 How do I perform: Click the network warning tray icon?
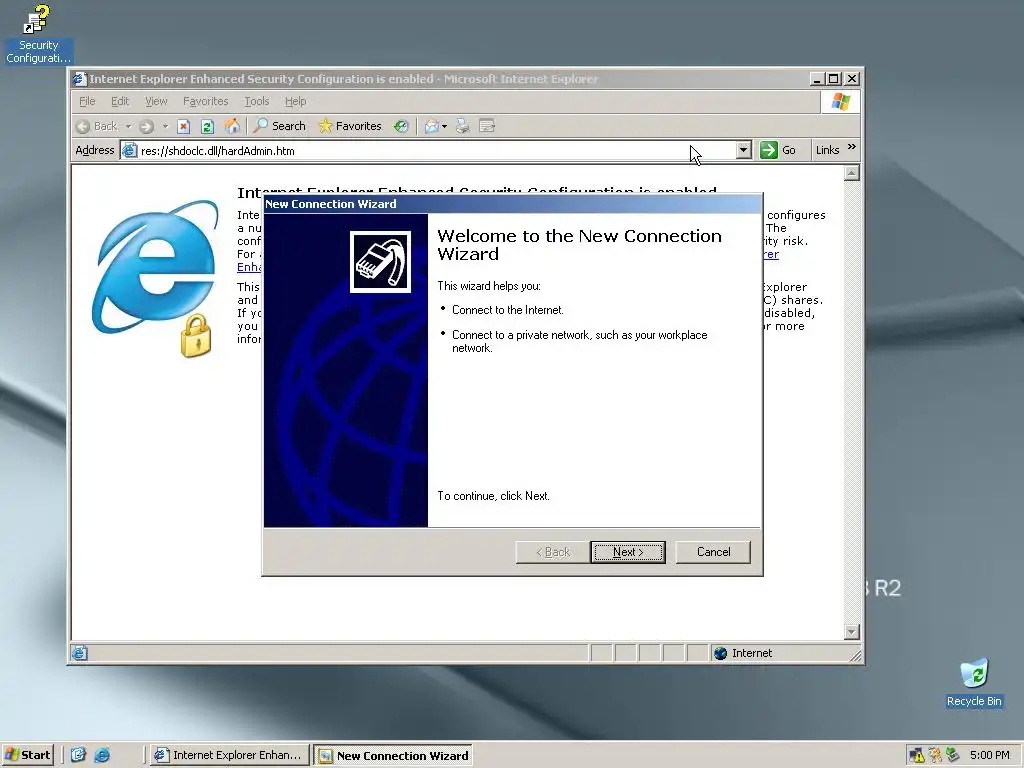pyautogui.click(x=917, y=756)
